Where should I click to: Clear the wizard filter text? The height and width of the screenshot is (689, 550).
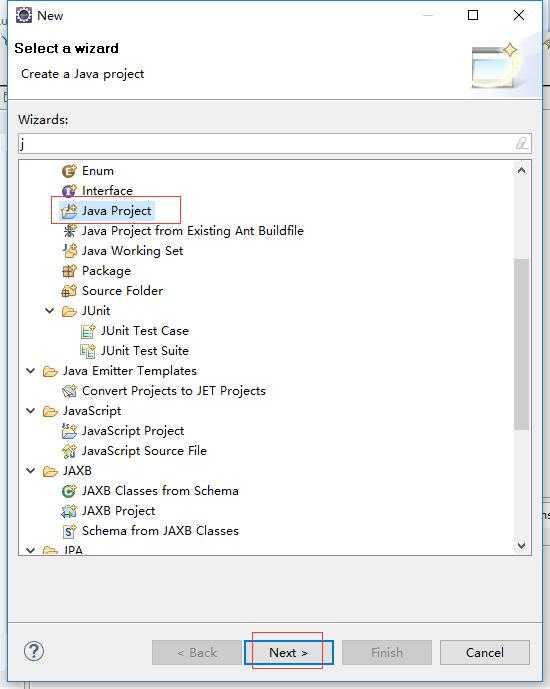[521, 143]
